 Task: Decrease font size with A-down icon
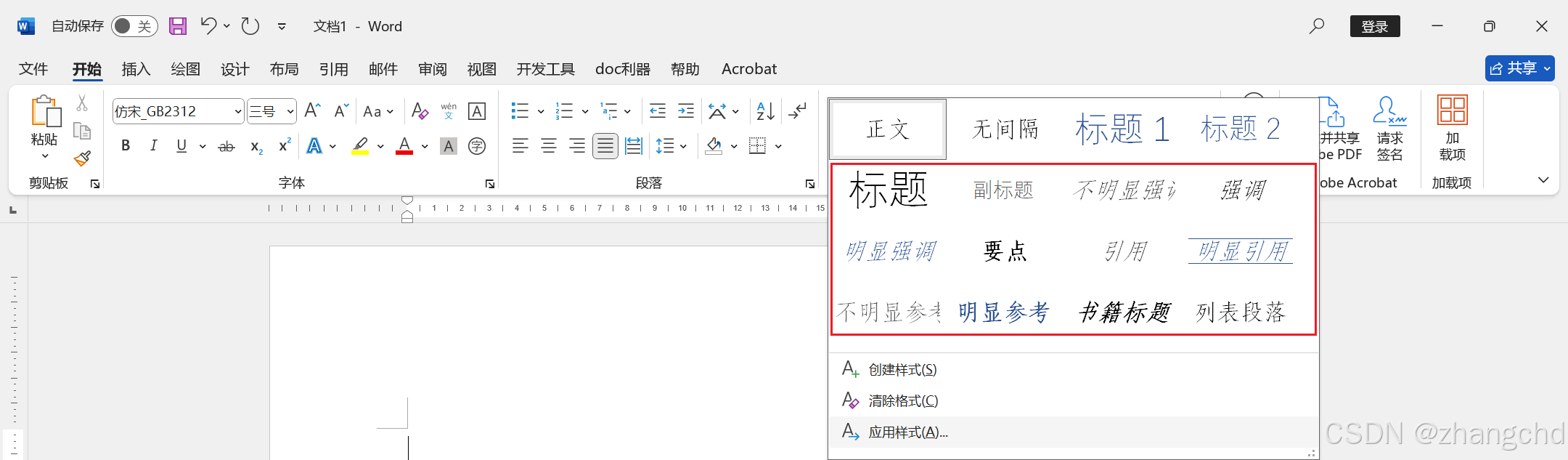[341, 110]
